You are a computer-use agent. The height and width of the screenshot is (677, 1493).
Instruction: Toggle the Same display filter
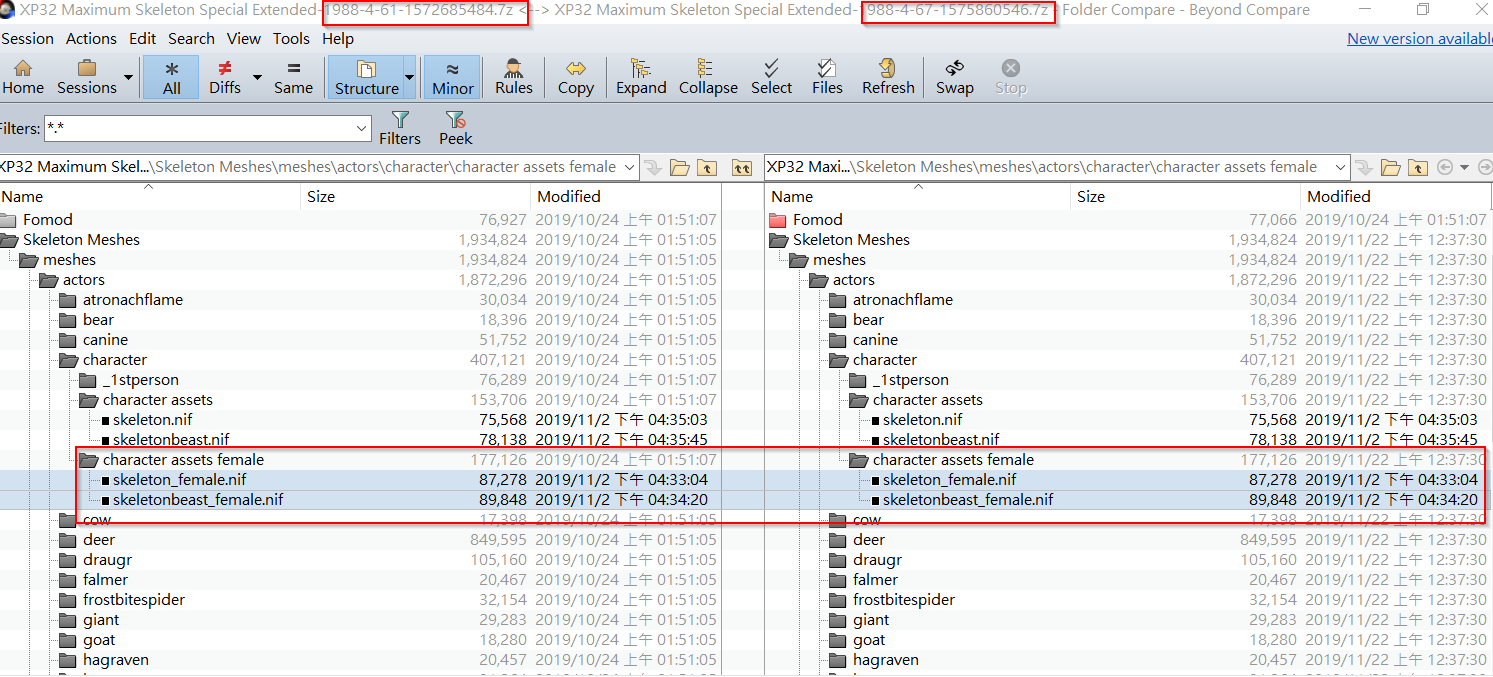pos(293,76)
